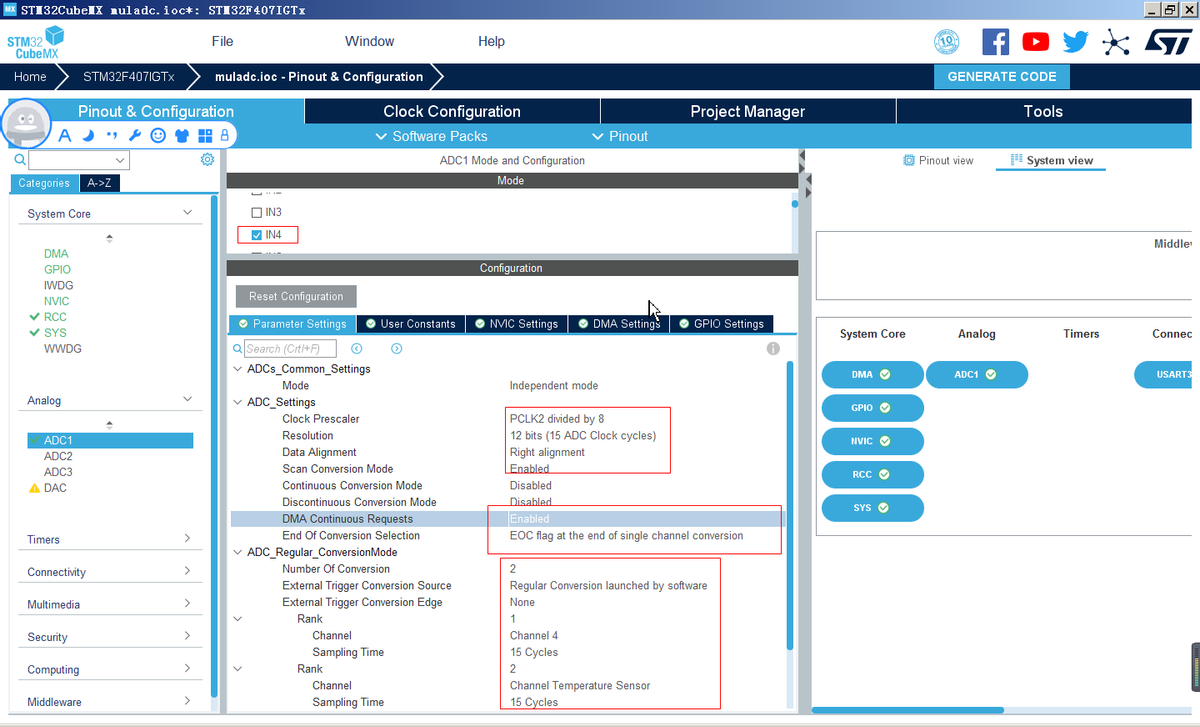Open the File menu

point(222,41)
